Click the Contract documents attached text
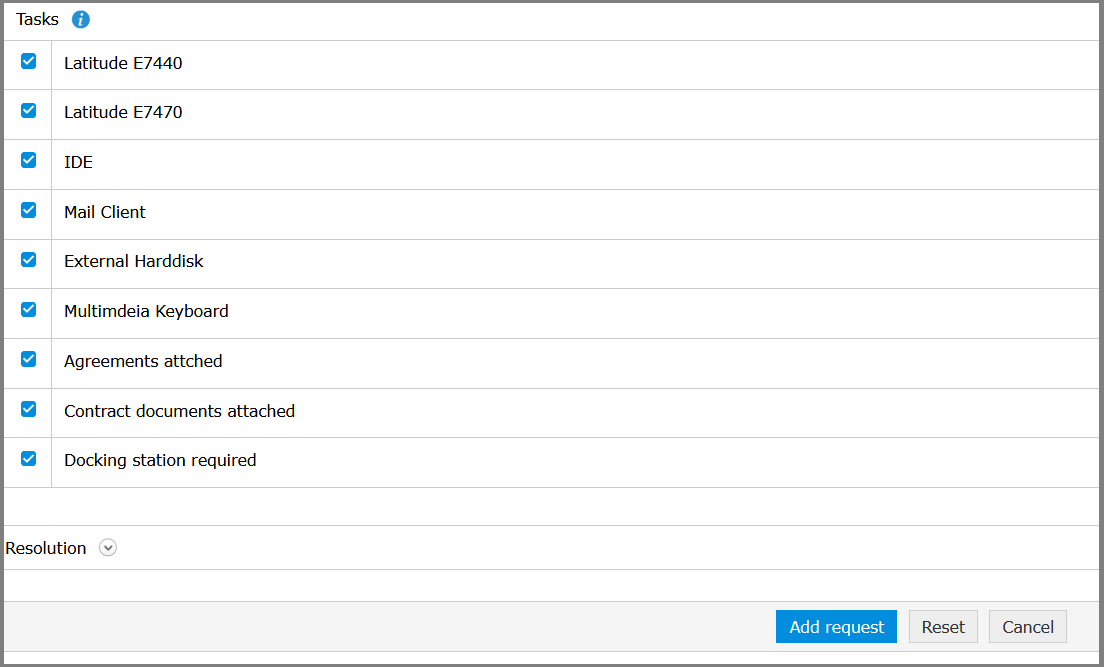The width and height of the screenshot is (1104, 667). tap(180, 411)
